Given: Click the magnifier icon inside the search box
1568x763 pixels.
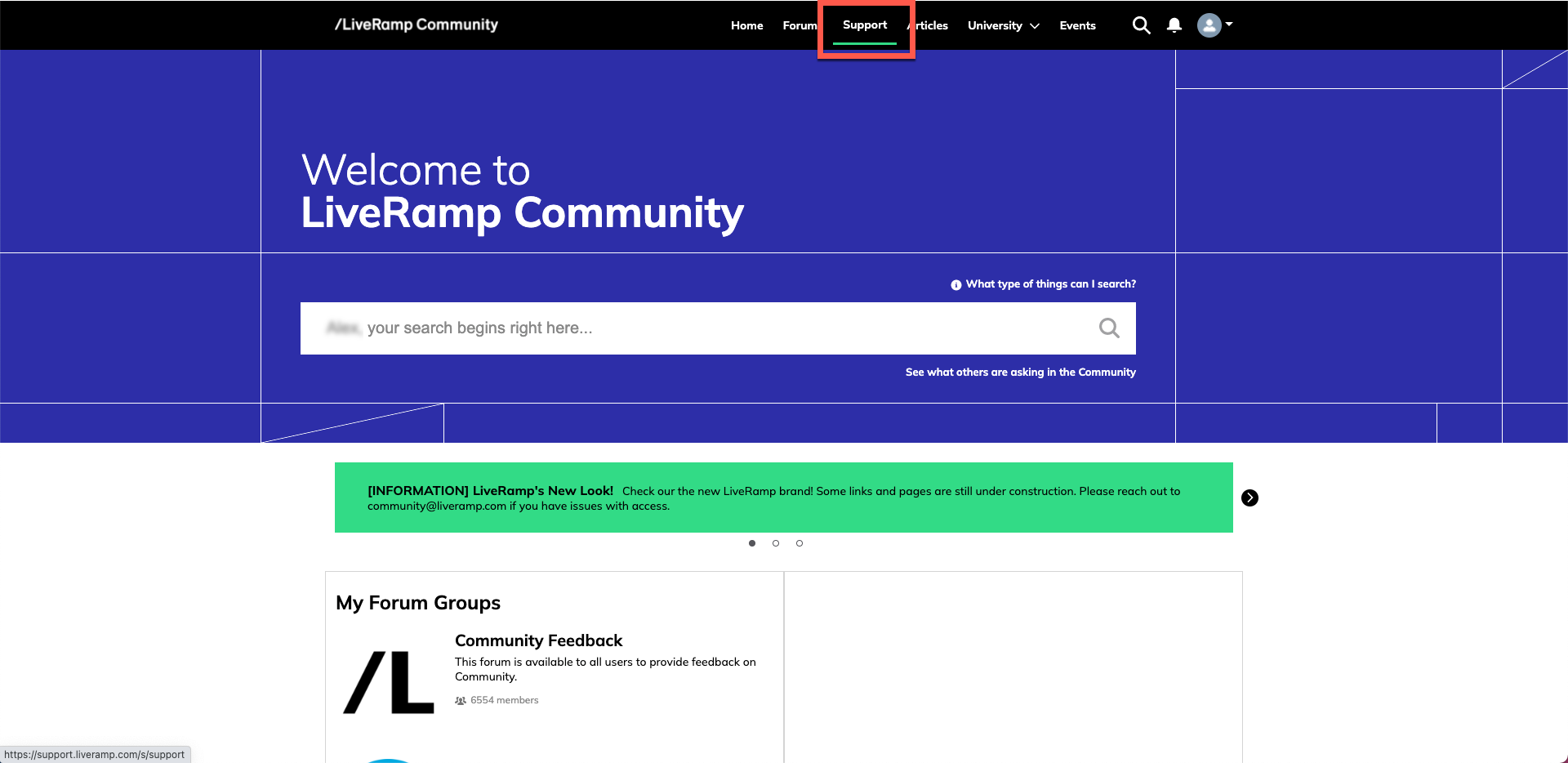Looking at the screenshot, I should click(1109, 328).
